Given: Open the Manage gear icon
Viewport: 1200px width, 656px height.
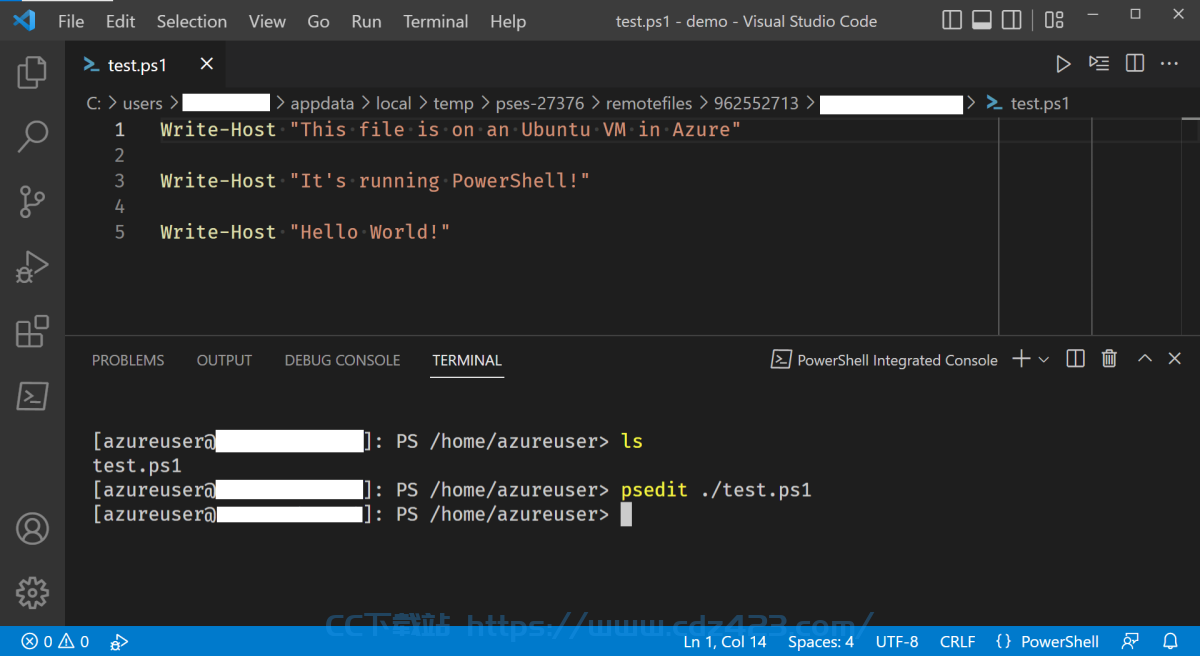Looking at the screenshot, I should [x=32, y=591].
